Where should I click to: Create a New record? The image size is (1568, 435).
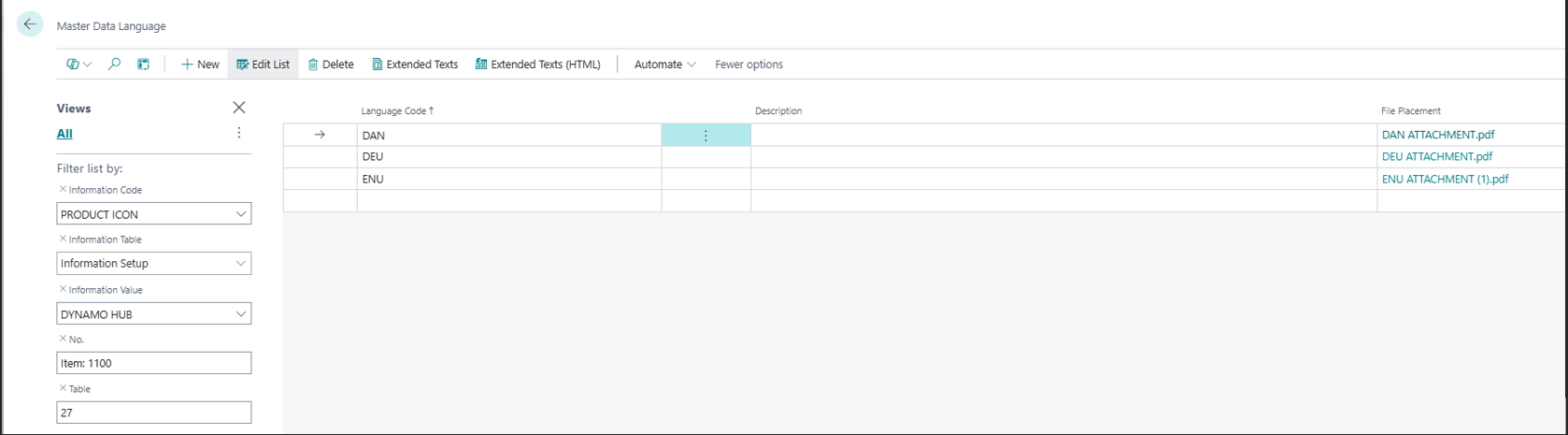pyautogui.click(x=200, y=65)
